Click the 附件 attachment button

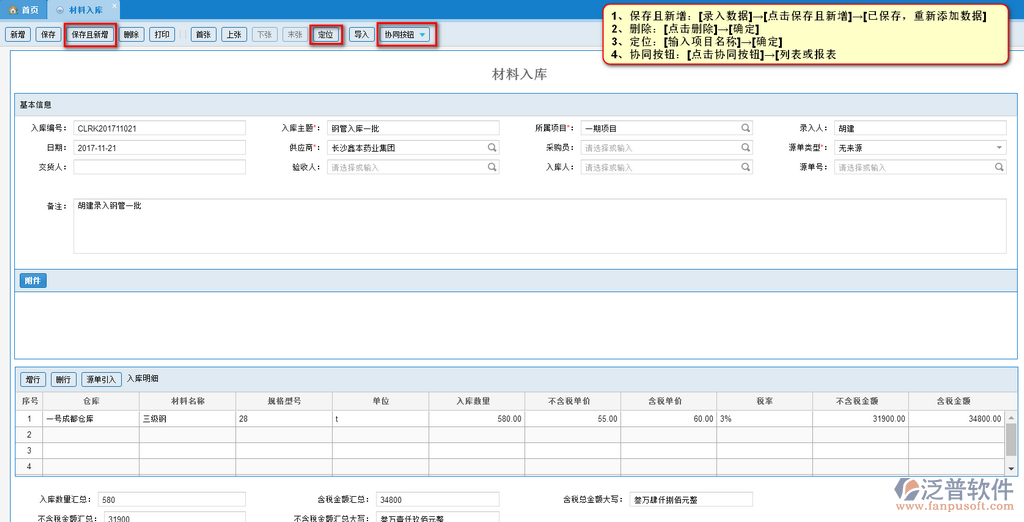pos(32,281)
